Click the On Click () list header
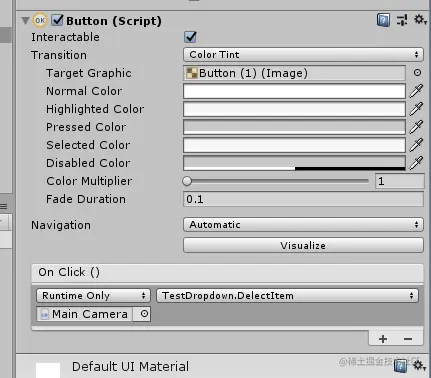This screenshot has width=431, height=378. point(228,273)
